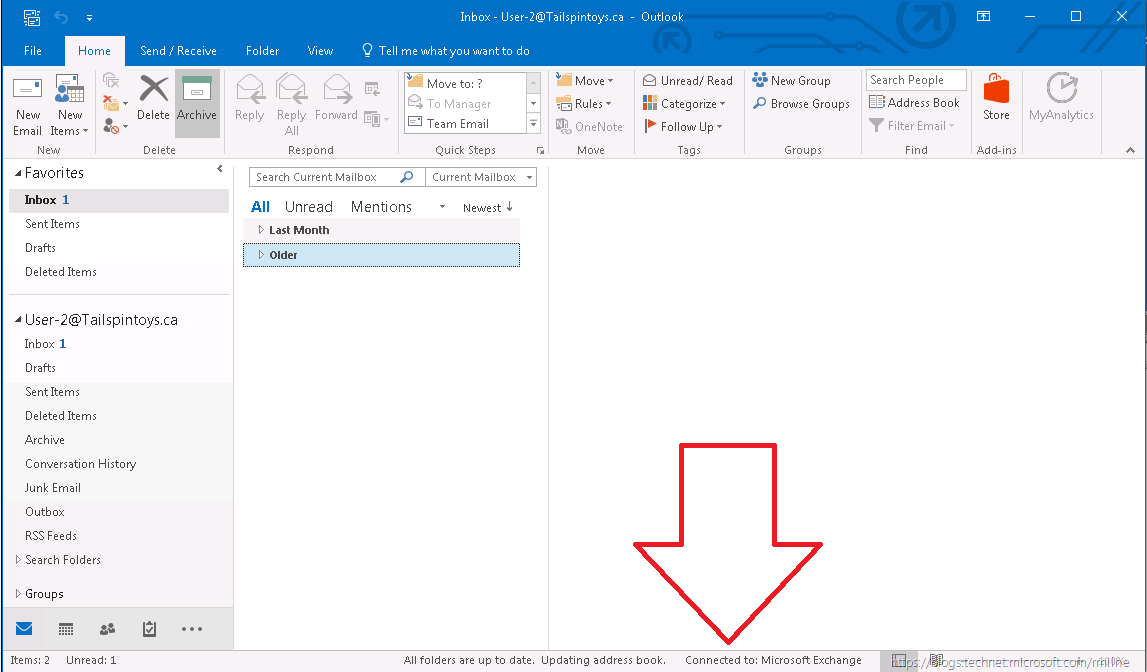Show only Unread messages filter
Viewport: 1147px width, 672px height.
click(308, 207)
